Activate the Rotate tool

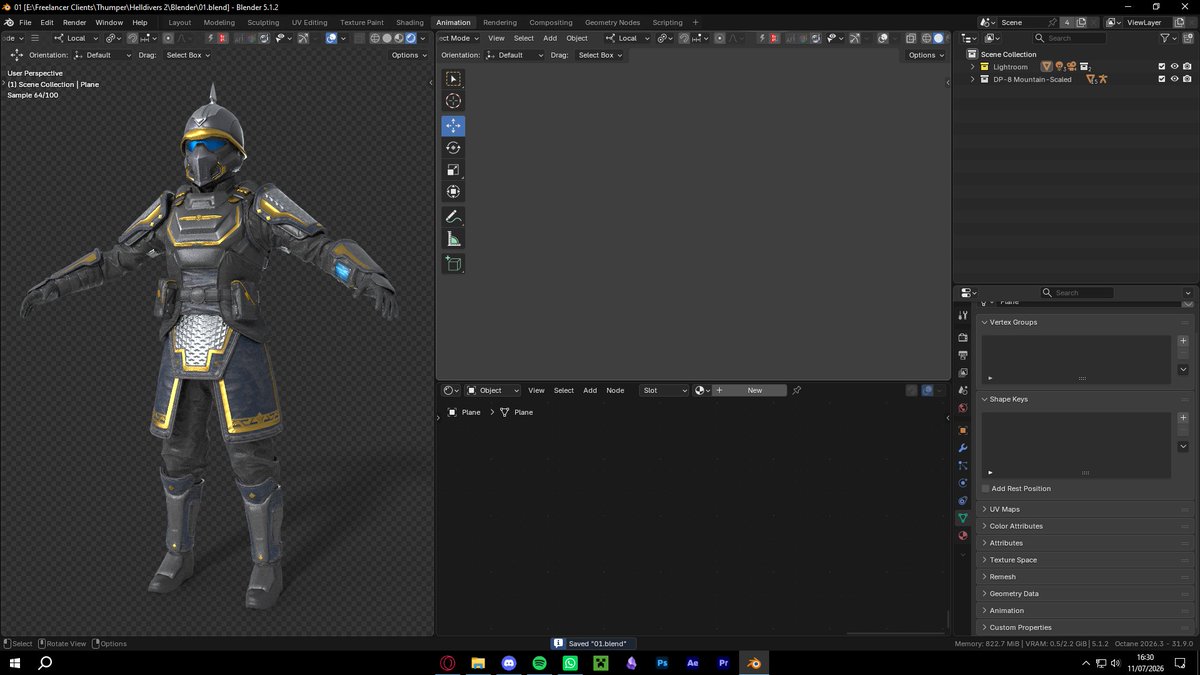(x=453, y=148)
